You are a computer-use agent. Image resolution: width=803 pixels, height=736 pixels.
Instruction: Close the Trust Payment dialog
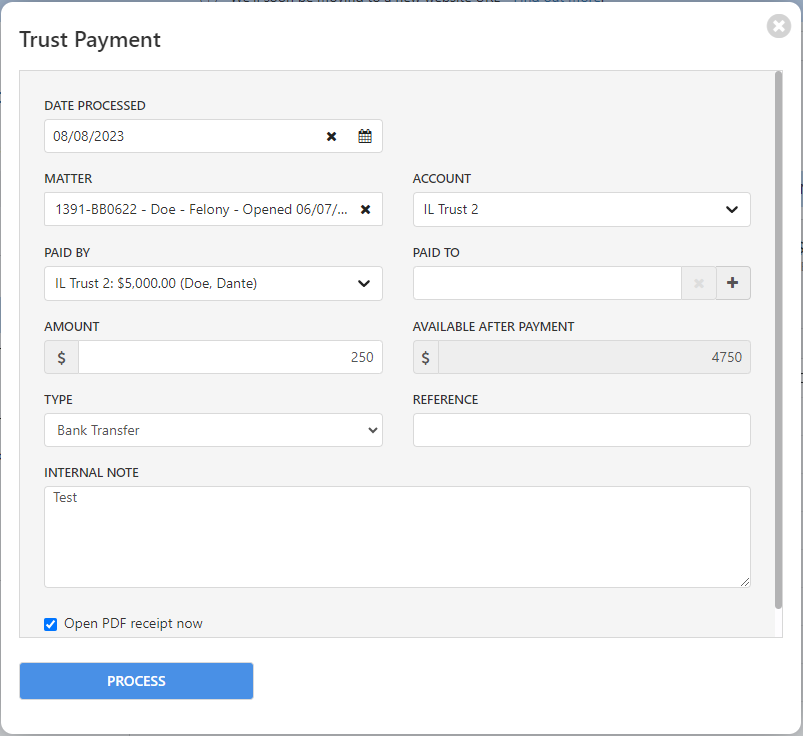click(778, 26)
